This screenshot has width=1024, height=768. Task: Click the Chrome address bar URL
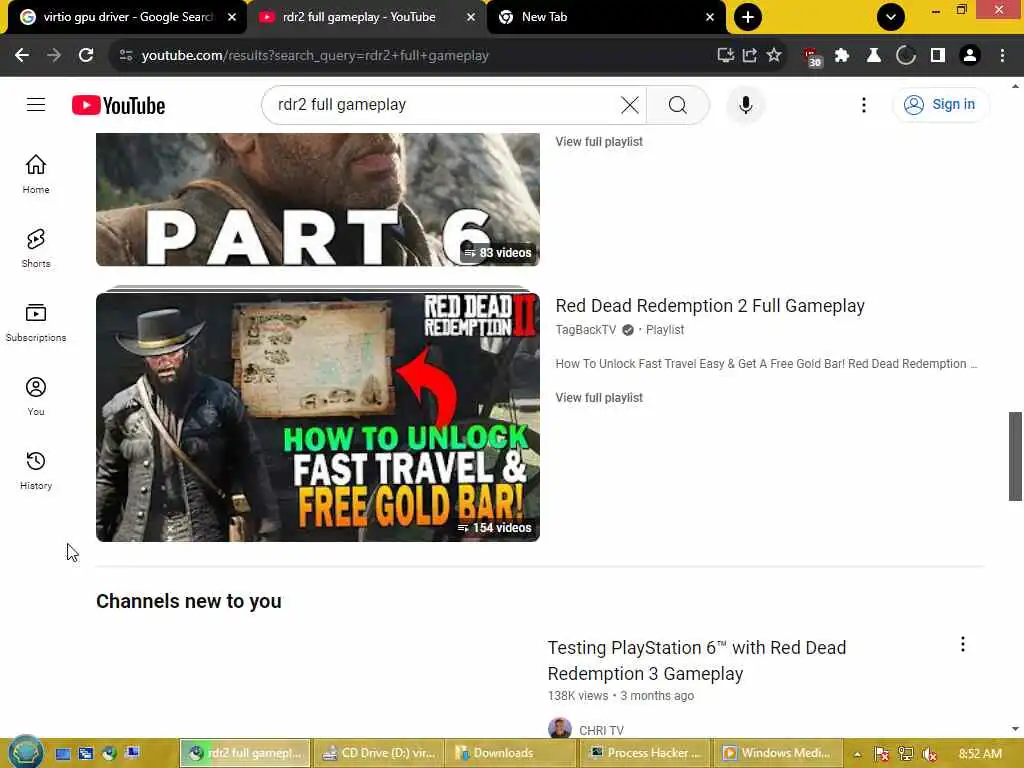click(315, 56)
